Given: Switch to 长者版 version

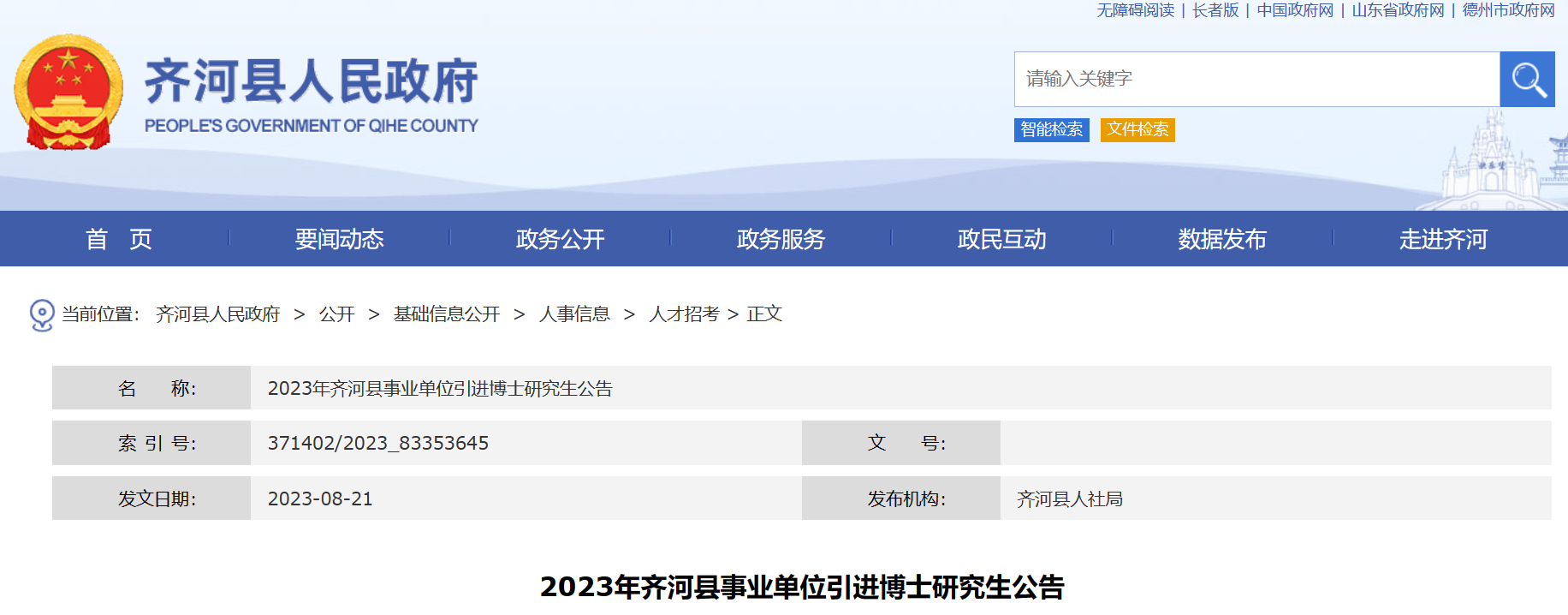Looking at the screenshot, I should 1215,10.
